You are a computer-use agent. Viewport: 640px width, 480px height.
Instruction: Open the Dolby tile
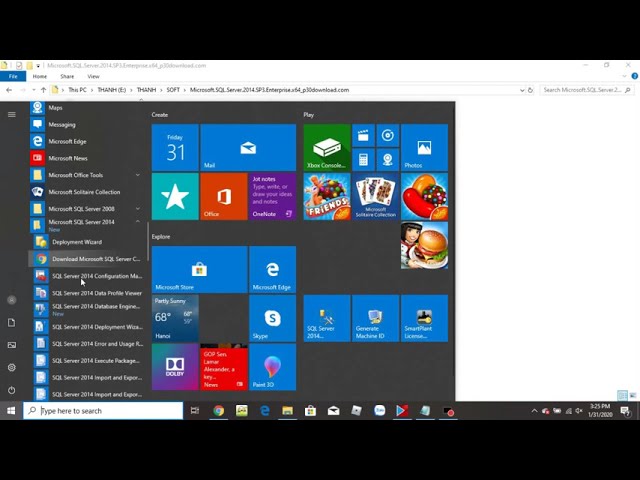[175, 367]
